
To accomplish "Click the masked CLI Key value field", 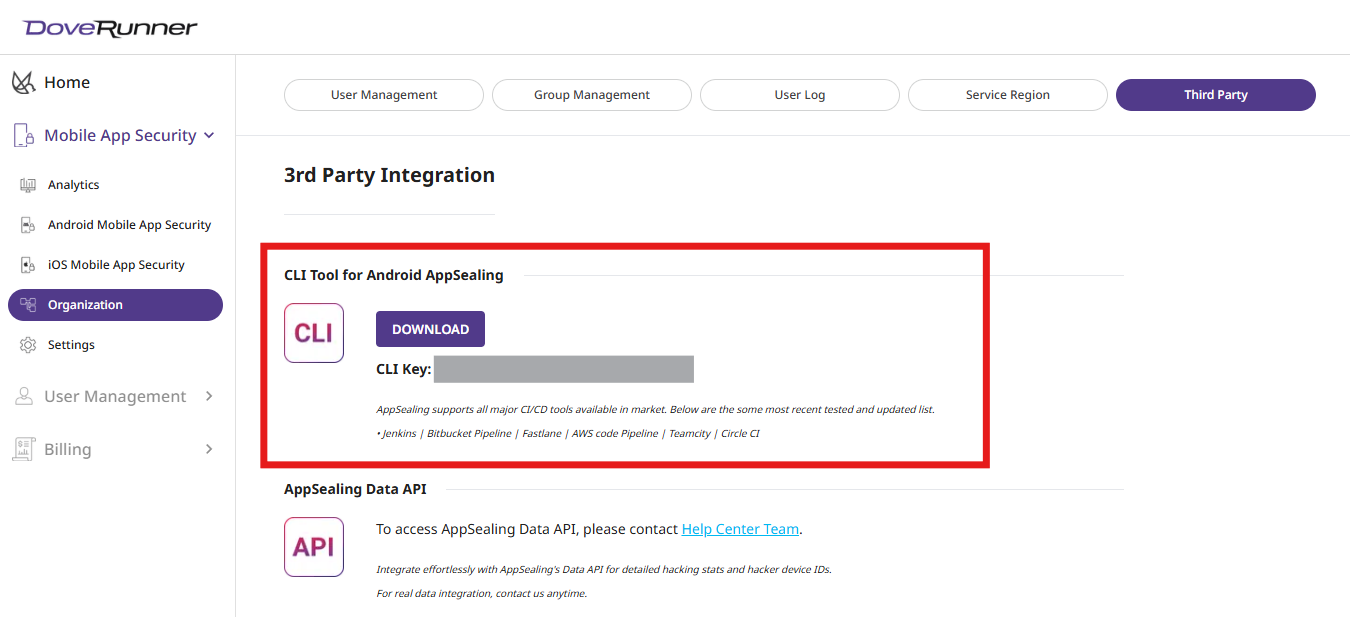I will 564,369.
